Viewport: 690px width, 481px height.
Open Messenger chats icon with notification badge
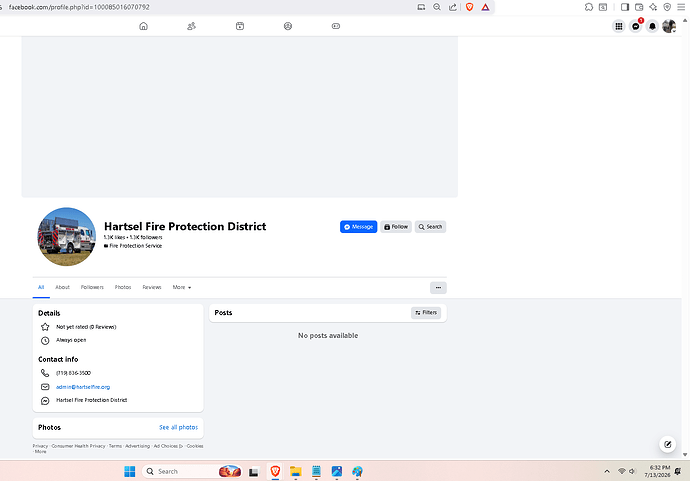pyautogui.click(x=635, y=26)
